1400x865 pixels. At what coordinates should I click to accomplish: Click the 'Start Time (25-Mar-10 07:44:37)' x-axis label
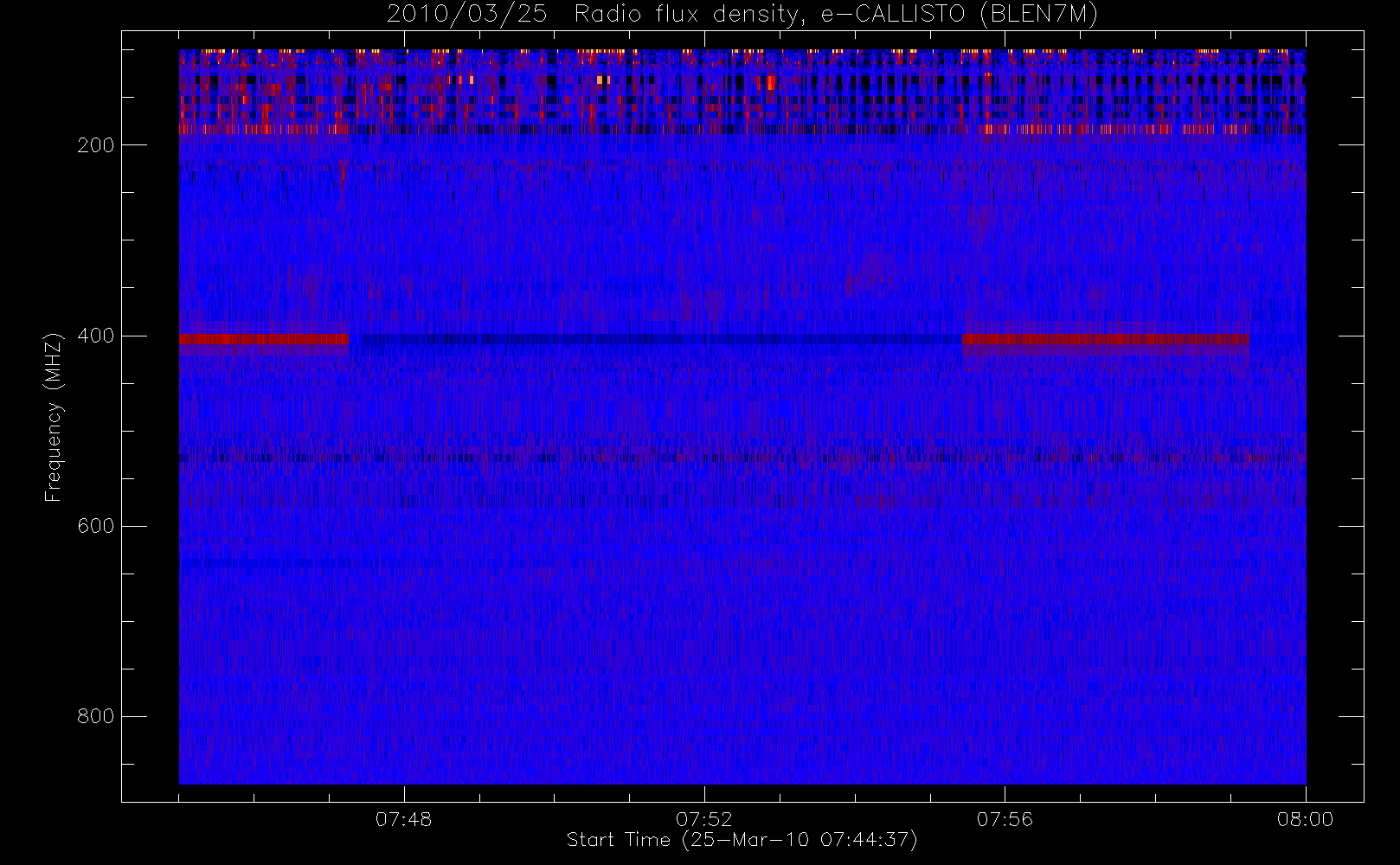742,840
